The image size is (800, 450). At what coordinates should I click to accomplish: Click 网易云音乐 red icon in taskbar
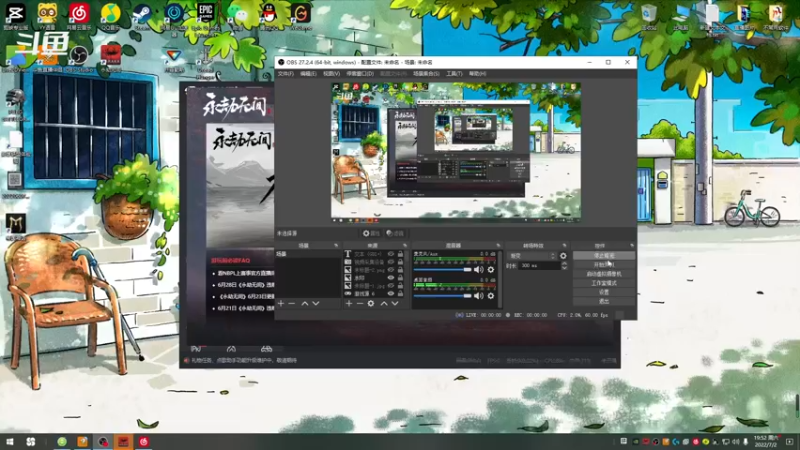click(x=144, y=442)
